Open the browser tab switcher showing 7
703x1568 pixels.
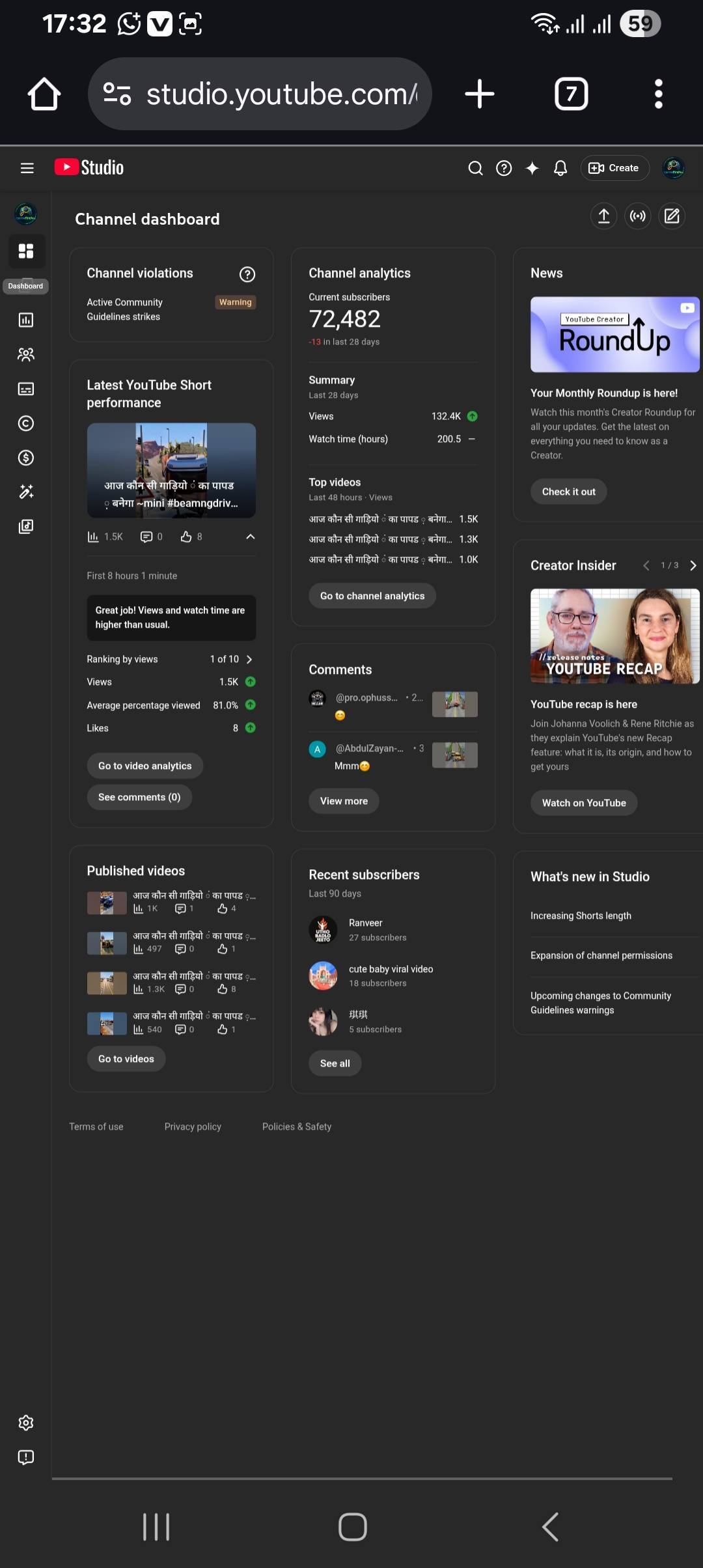pyautogui.click(x=571, y=94)
